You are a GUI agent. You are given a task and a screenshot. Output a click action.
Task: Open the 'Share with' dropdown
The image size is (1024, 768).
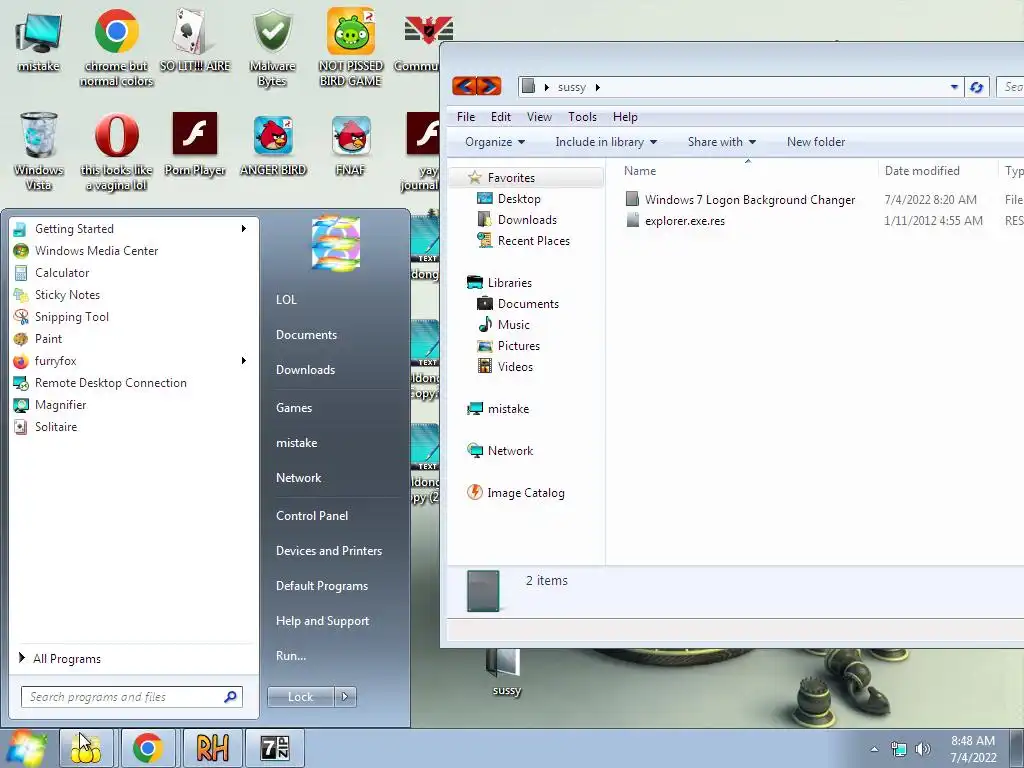pos(721,142)
